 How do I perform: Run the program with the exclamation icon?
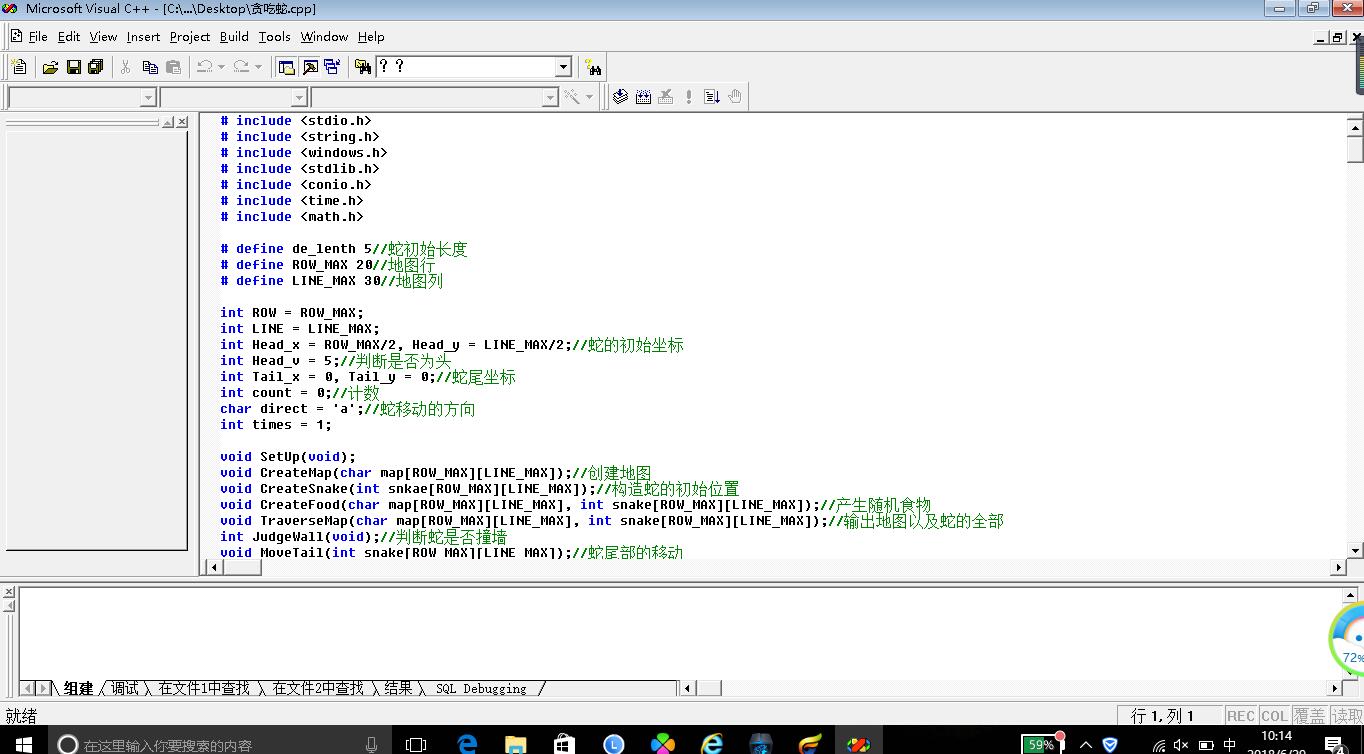click(x=688, y=97)
